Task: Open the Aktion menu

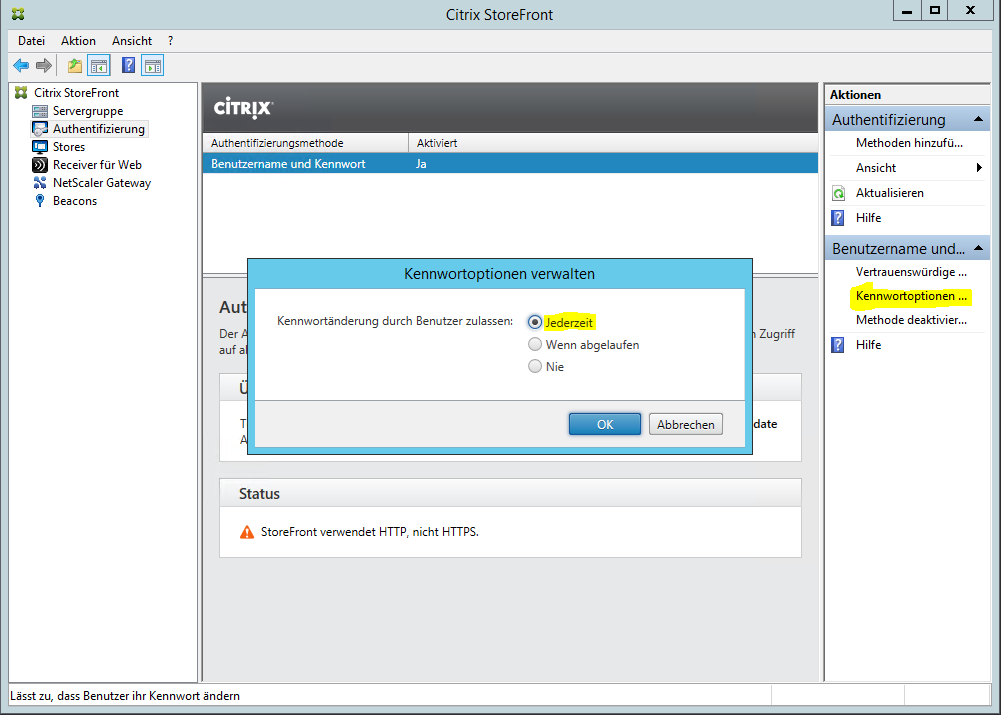Action: coord(79,41)
